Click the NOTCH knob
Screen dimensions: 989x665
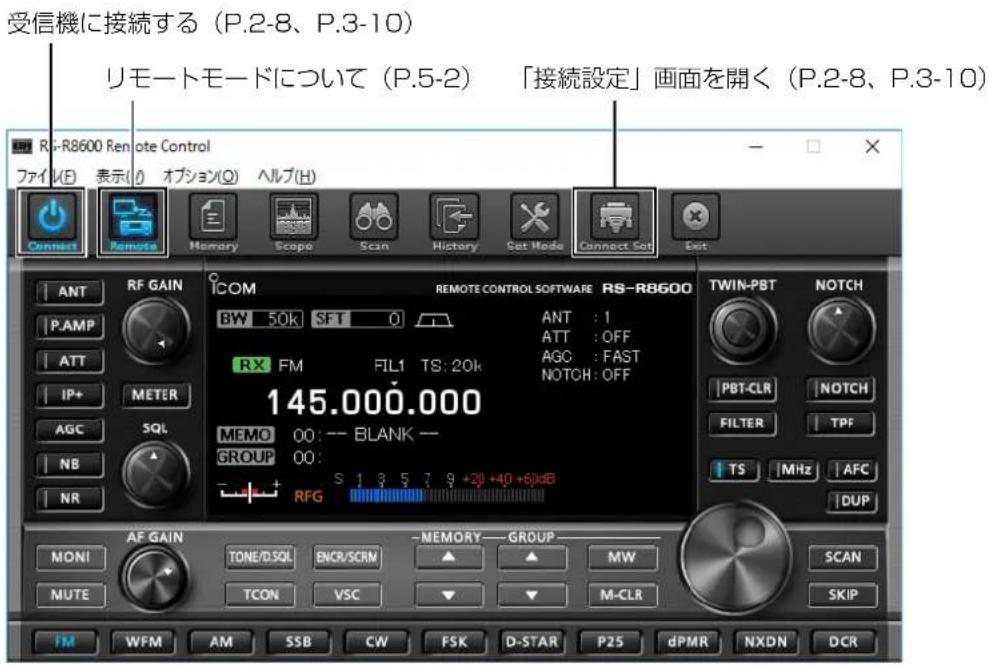[x=840, y=328]
